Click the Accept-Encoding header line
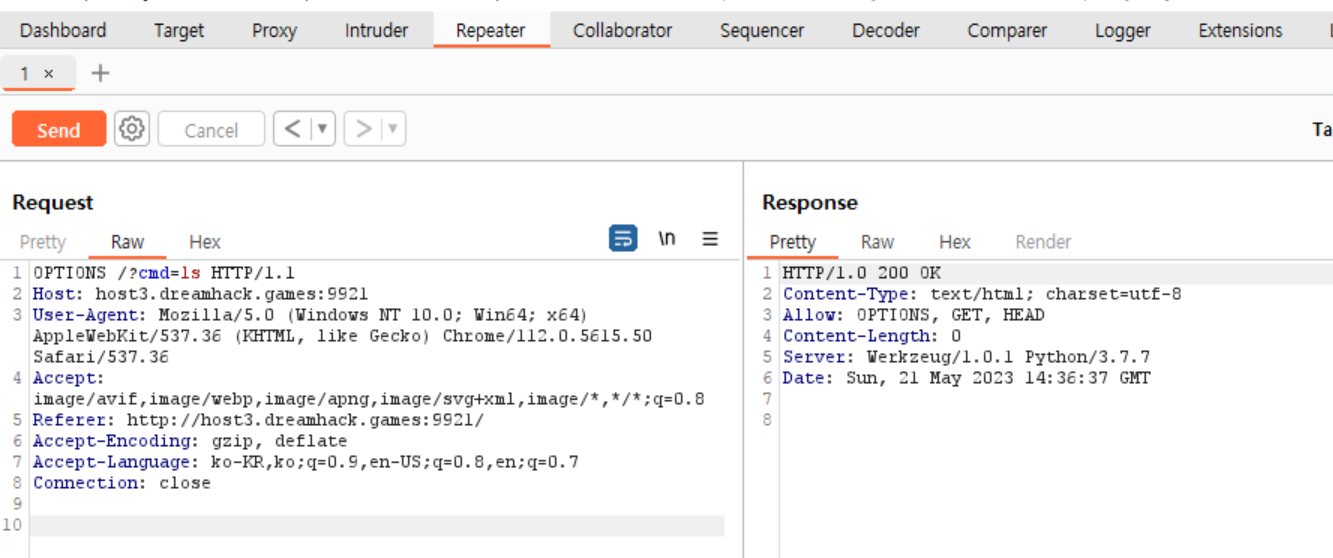This screenshot has width=1333, height=558. [190, 441]
